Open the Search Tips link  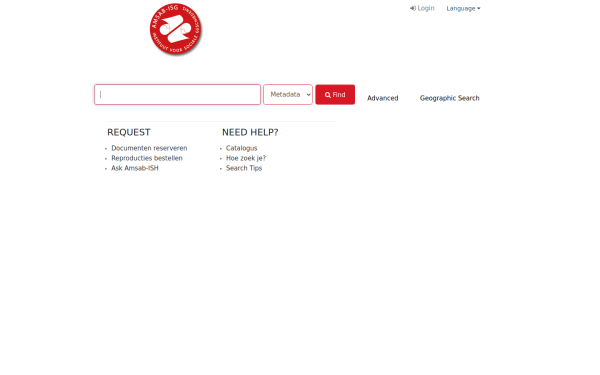coord(244,168)
